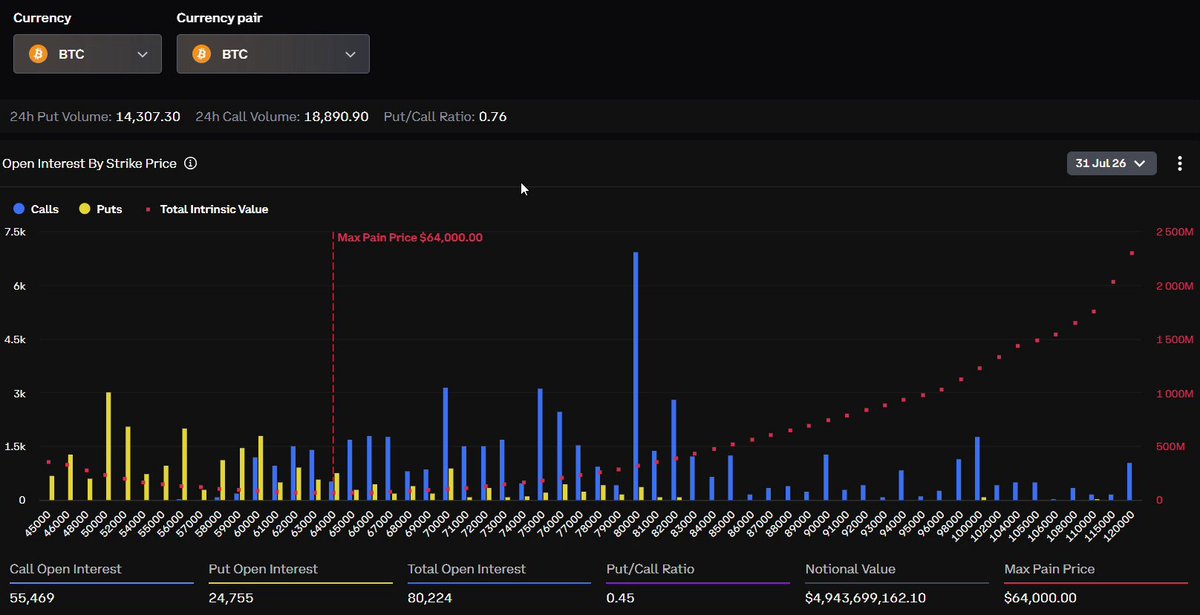Click the Call Open Interest heading
The height and width of the screenshot is (615, 1200).
pos(66,569)
